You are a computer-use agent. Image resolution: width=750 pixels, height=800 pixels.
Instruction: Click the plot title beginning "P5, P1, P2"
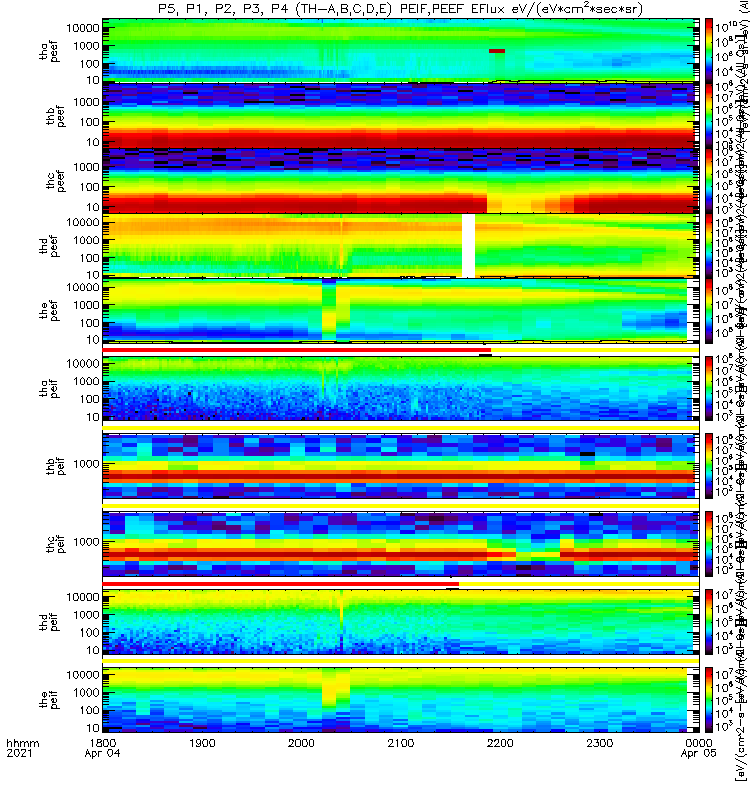pos(401,9)
